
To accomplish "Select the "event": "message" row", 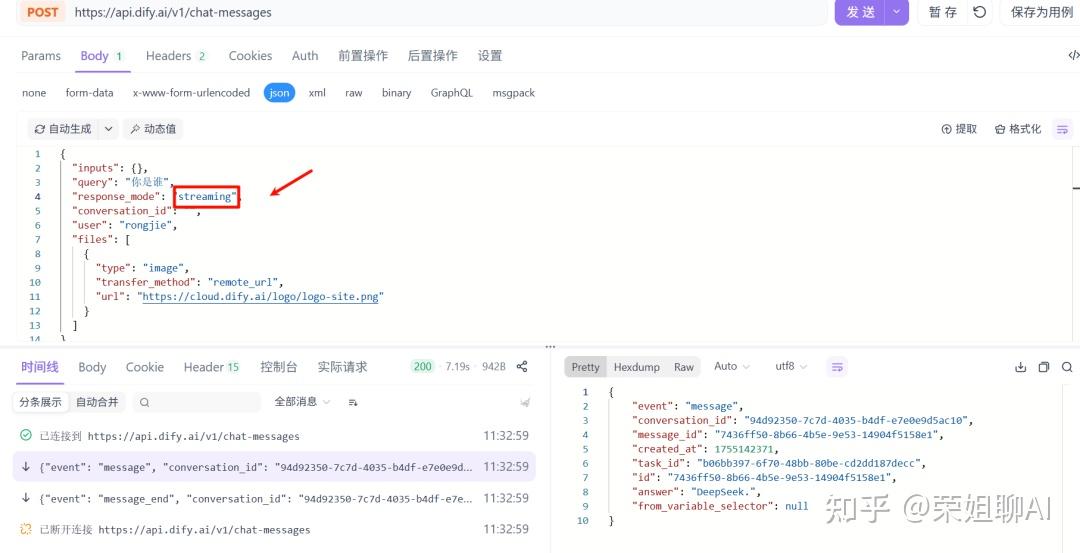I will pos(274,467).
